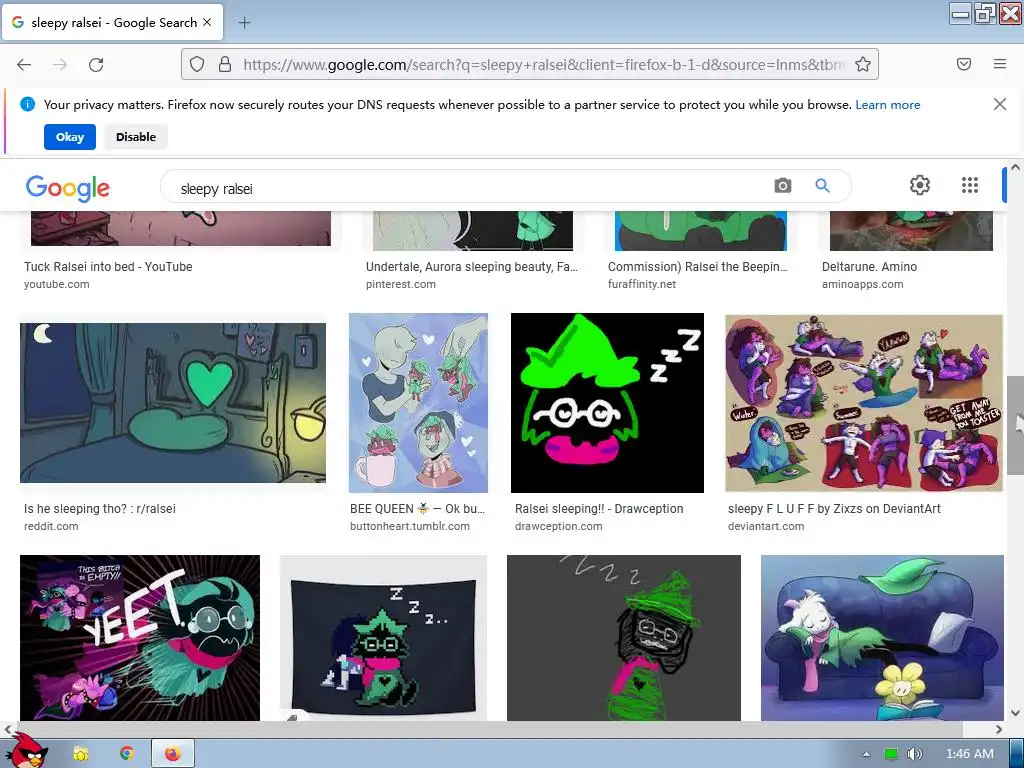Click the Okay button
1024x768 pixels.
pyautogui.click(x=70, y=137)
